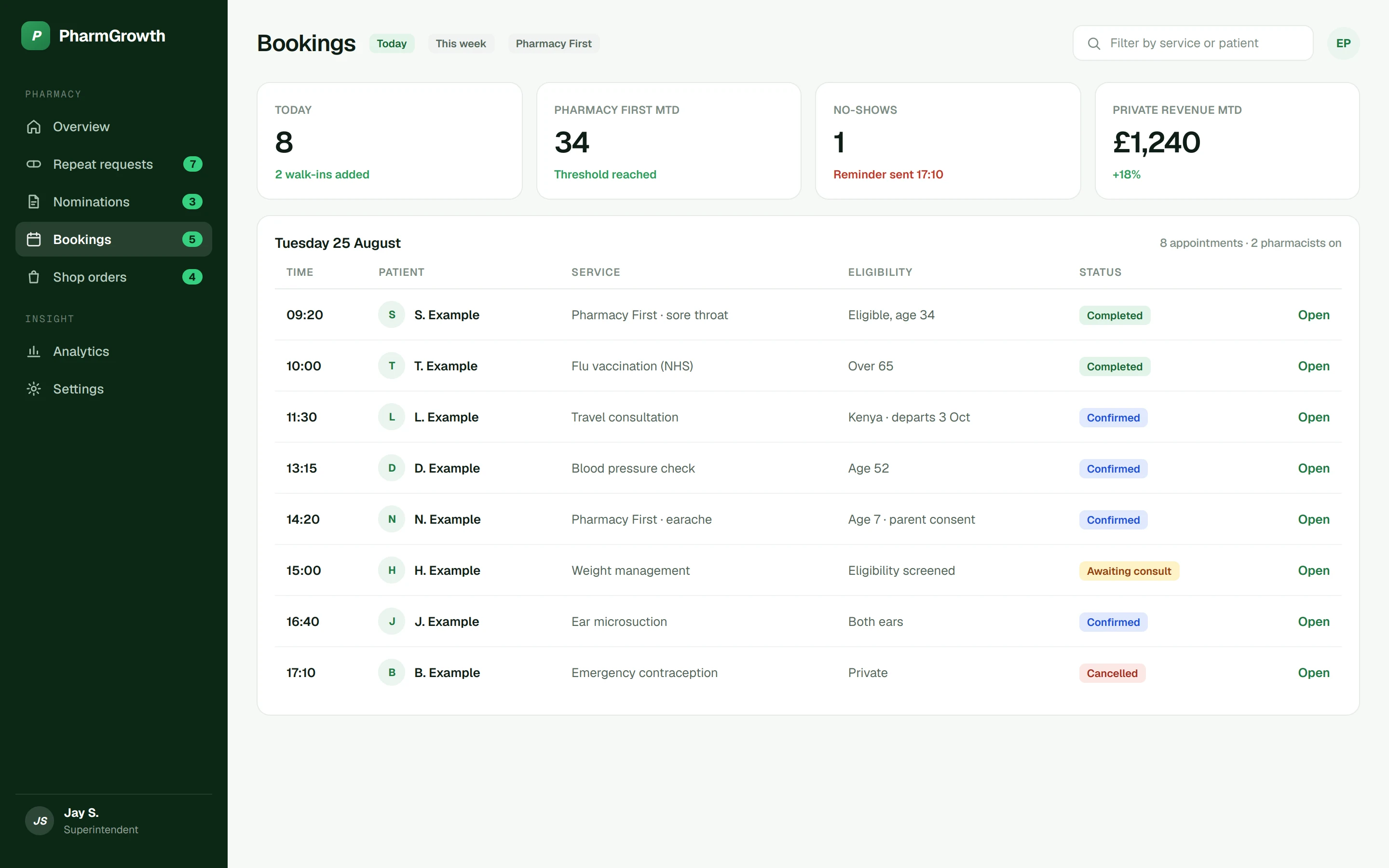Screen dimensions: 1389x868
Task: Click the Private Revenue MTD card
Action: [x=1227, y=141]
